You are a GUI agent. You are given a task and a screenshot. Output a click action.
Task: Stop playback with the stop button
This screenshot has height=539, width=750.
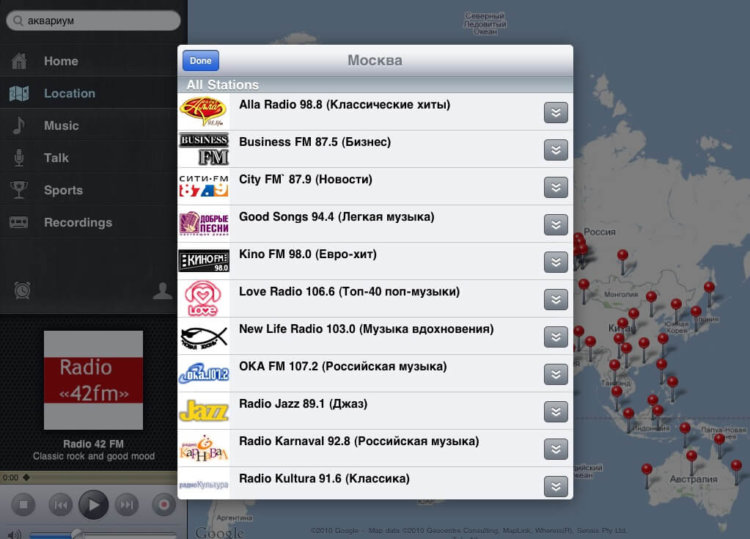[x=23, y=505]
